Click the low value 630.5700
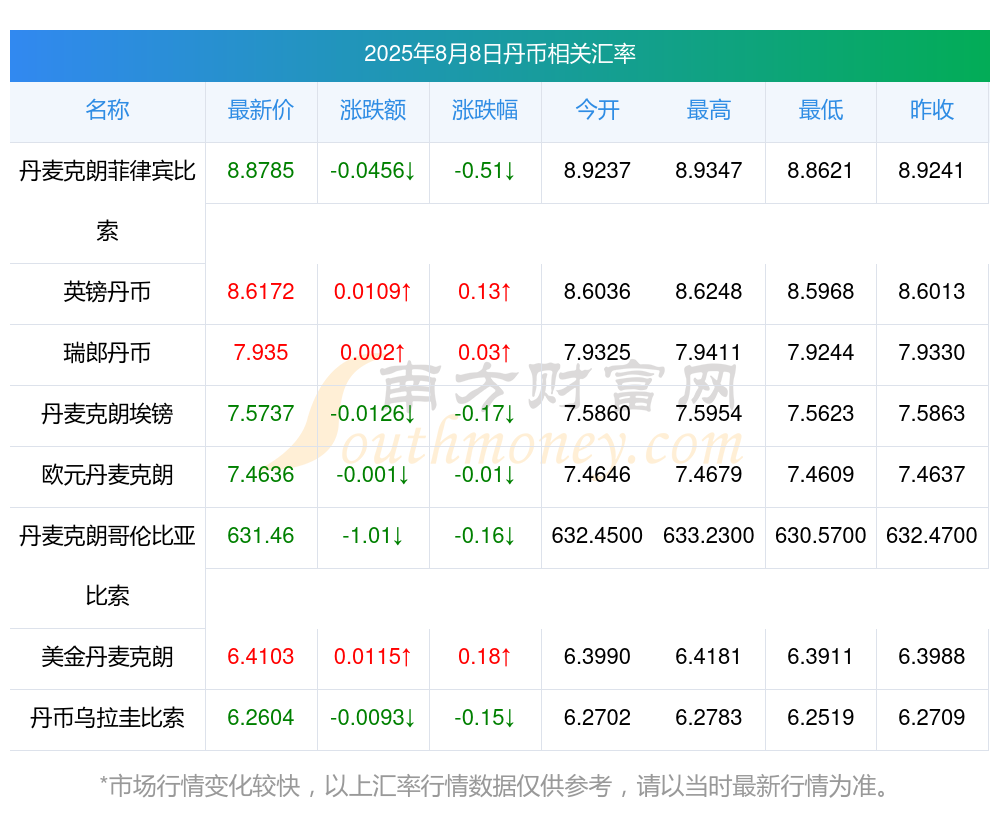The image size is (1000, 817). [820, 536]
